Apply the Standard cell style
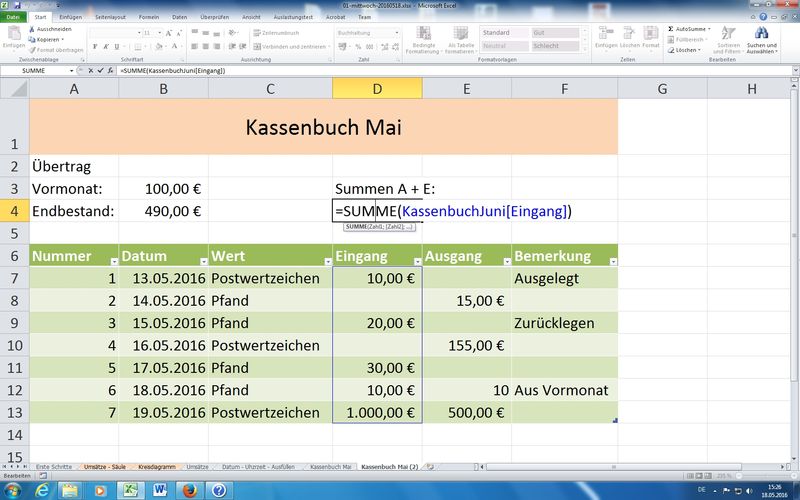Image resolution: width=800 pixels, height=500 pixels. tap(505, 33)
